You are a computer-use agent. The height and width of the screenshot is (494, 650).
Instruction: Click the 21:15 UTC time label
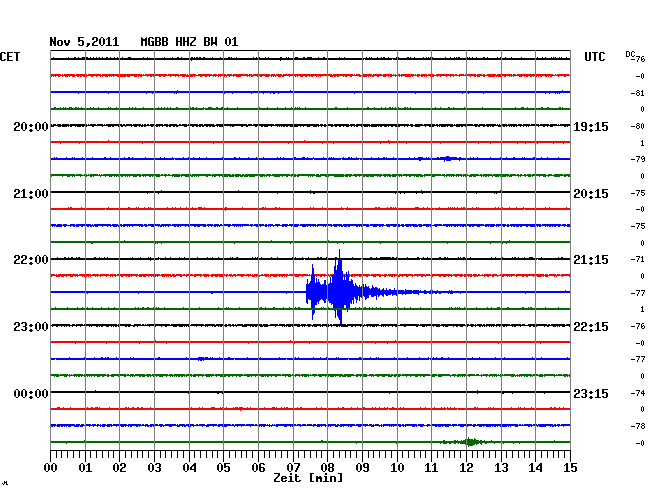(591, 260)
